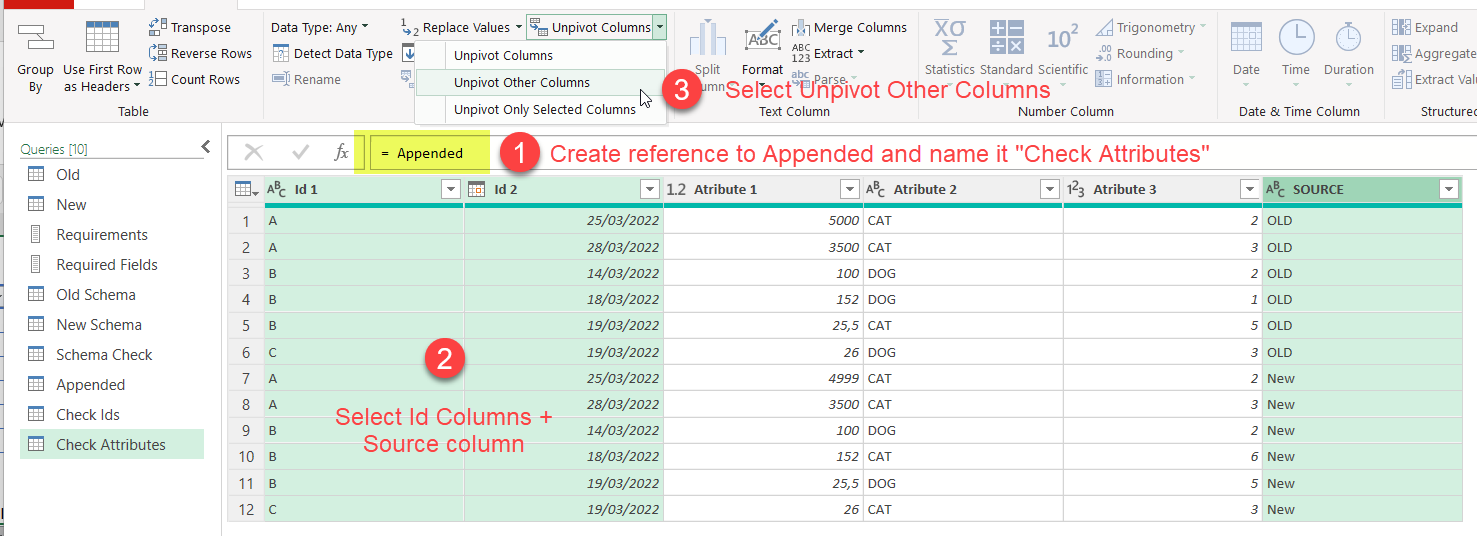Open the SOURCE column filter dropdown

1447,189
